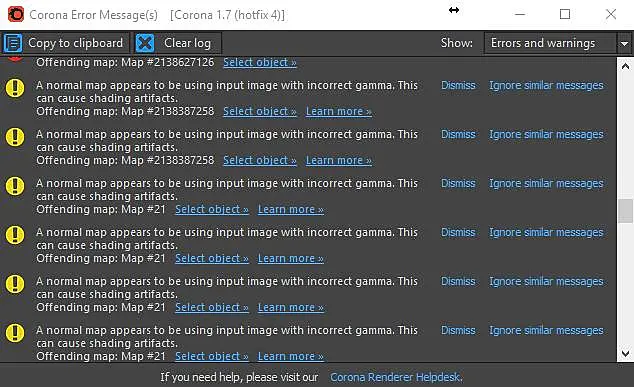The image size is (634, 387).
Task: Click the scrollbar down arrow
Action: [625, 354]
